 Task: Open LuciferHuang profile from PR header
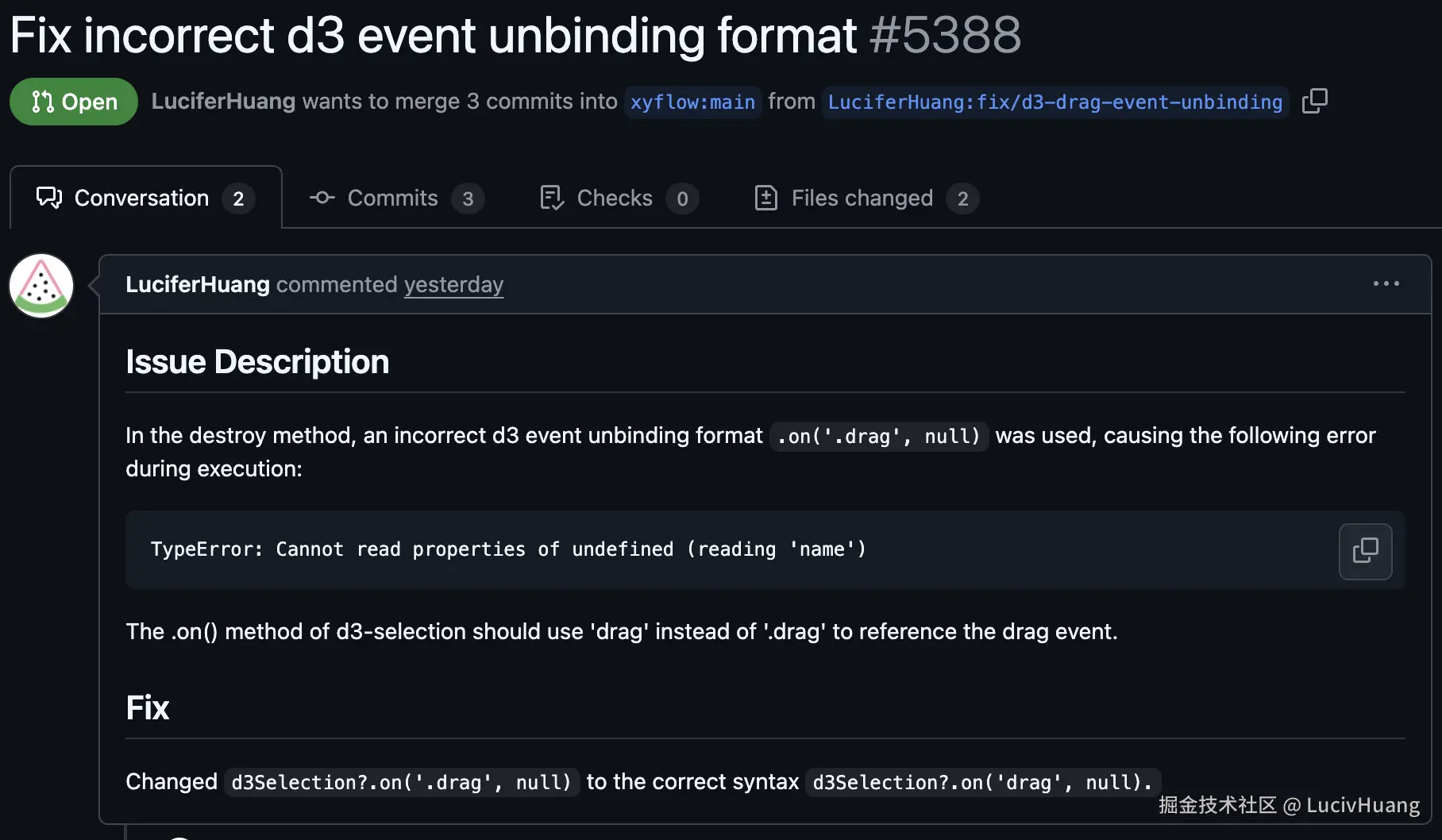(x=223, y=101)
